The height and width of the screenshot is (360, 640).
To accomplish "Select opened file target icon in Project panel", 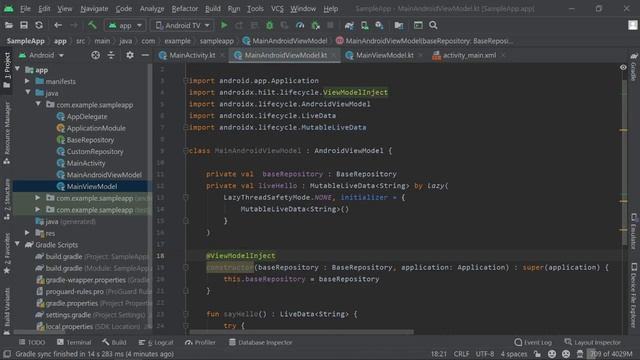I will coord(95,55).
